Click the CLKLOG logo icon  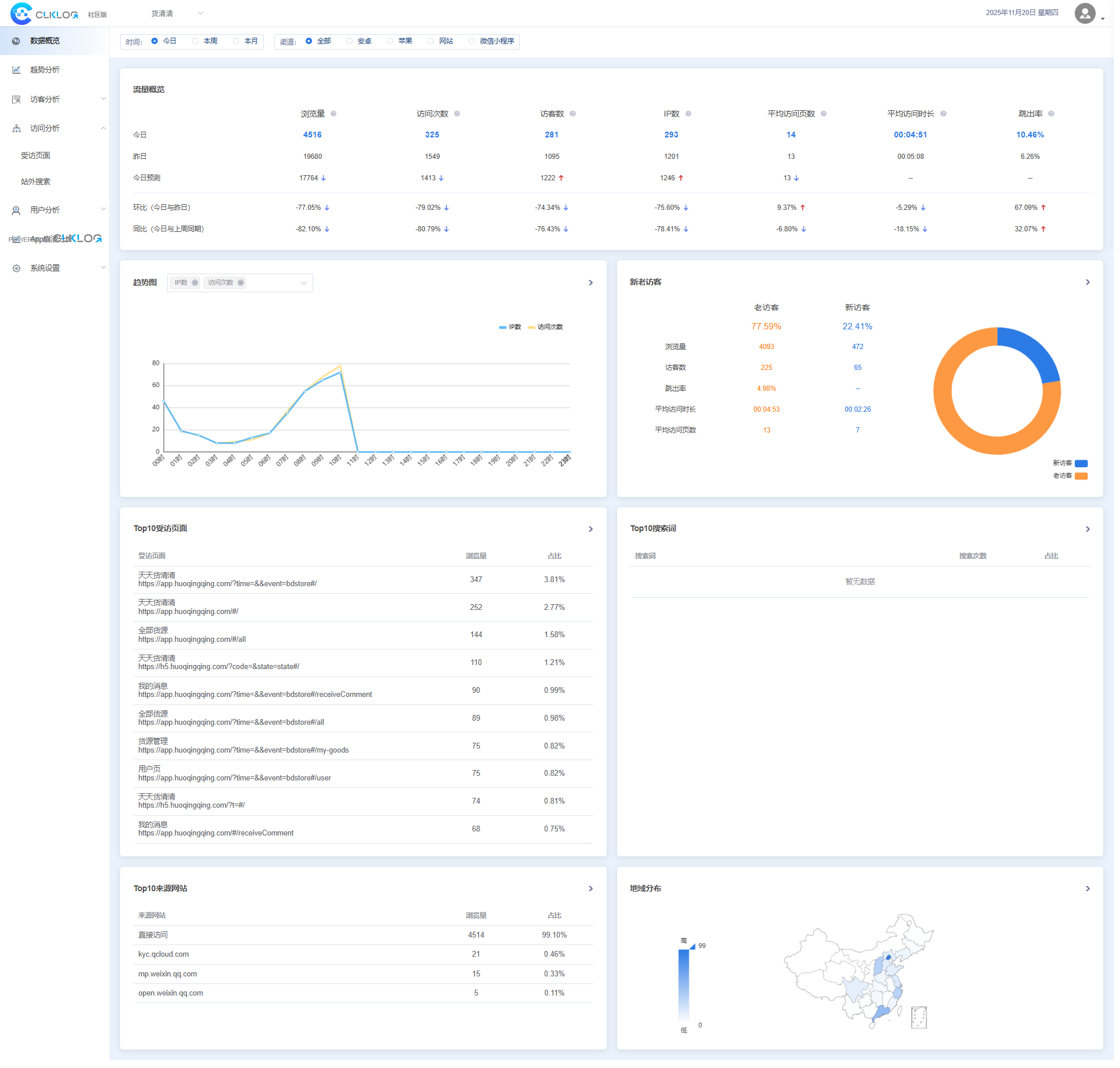click(x=21, y=13)
